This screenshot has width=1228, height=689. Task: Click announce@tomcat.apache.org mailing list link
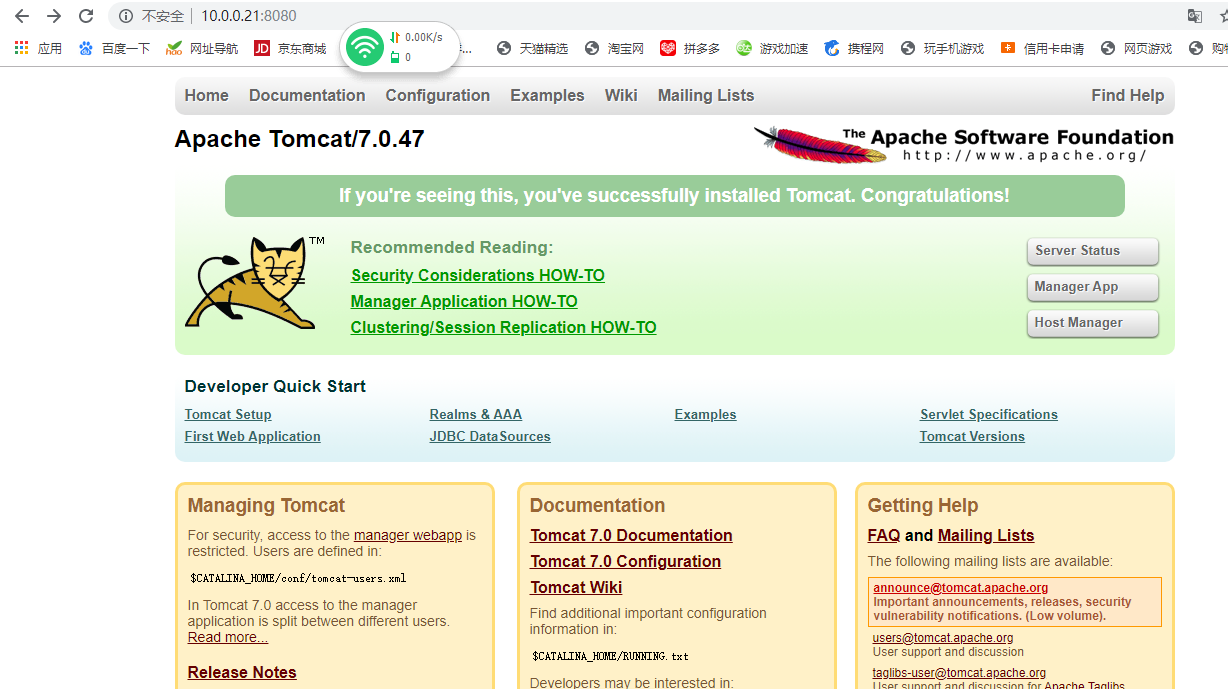pyautogui.click(x=961, y=588)
